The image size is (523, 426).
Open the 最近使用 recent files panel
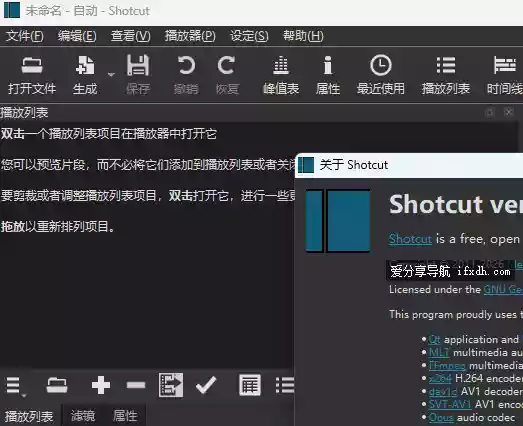(x=381, y=75)
